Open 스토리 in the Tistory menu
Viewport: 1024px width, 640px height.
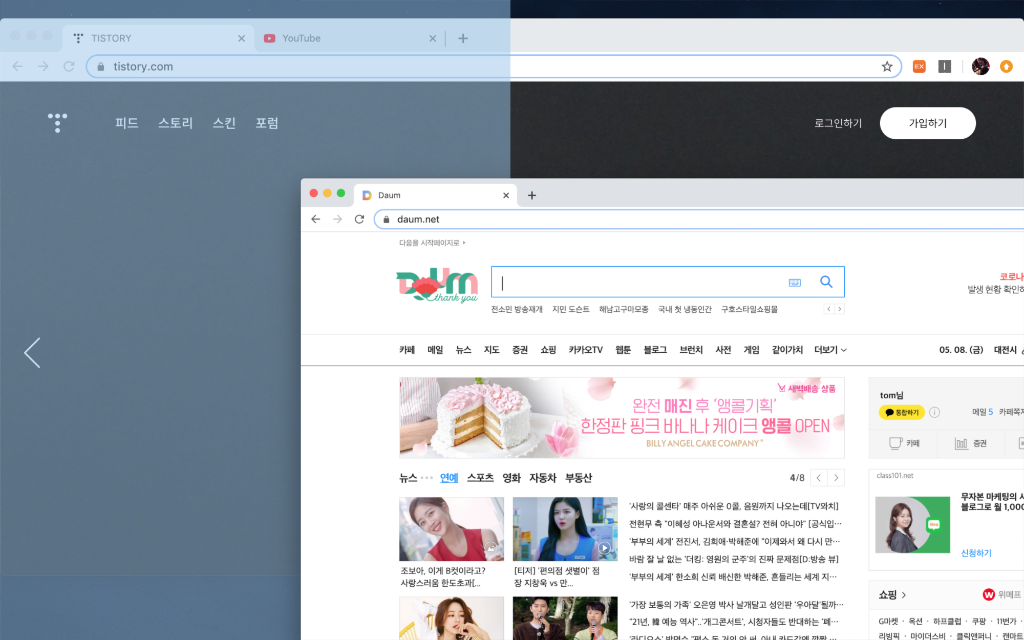176,123
